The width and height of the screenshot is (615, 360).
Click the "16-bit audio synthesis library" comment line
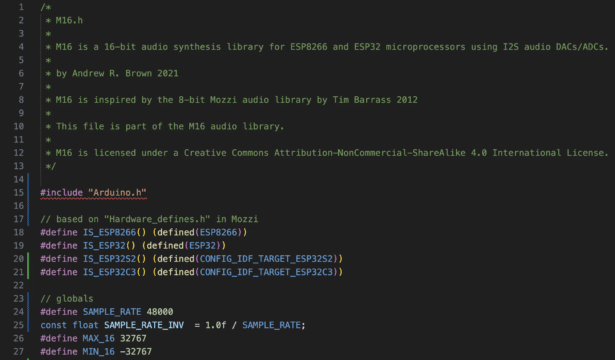327,47
